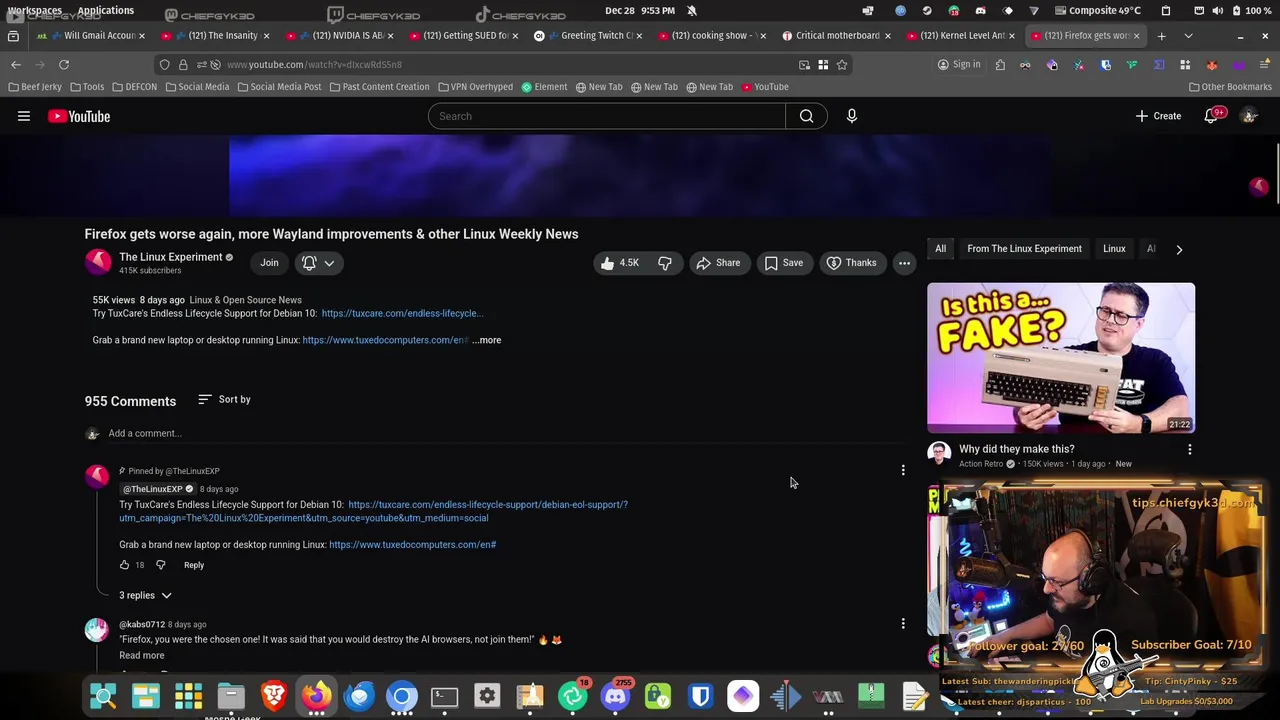Screen dimensions: 1280x720
Task: Start voice search with the microphone icon
Action: coord(852,116)
